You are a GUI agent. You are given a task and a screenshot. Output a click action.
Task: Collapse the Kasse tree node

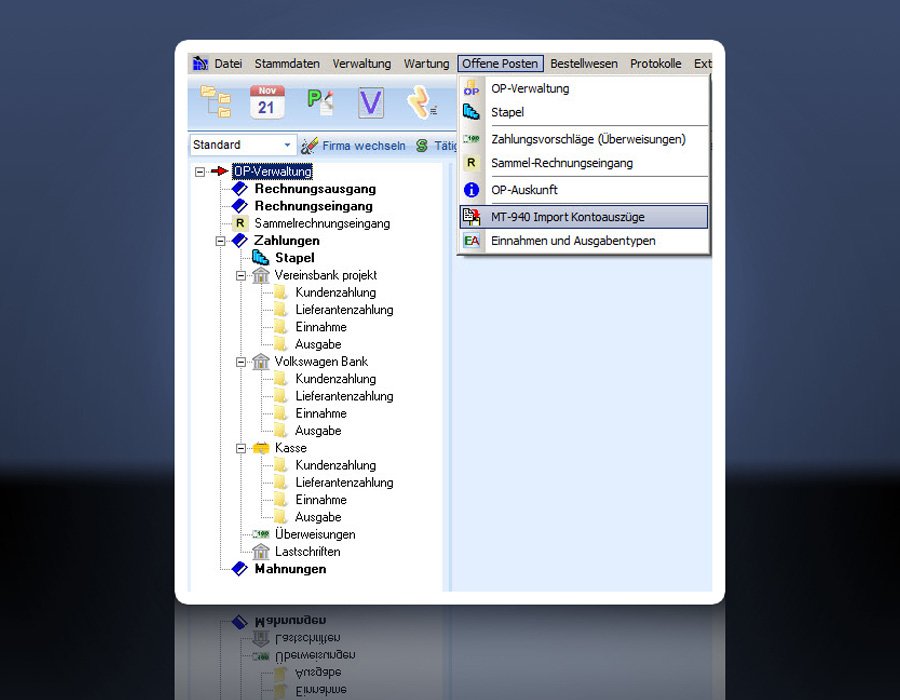pos(241,448)
